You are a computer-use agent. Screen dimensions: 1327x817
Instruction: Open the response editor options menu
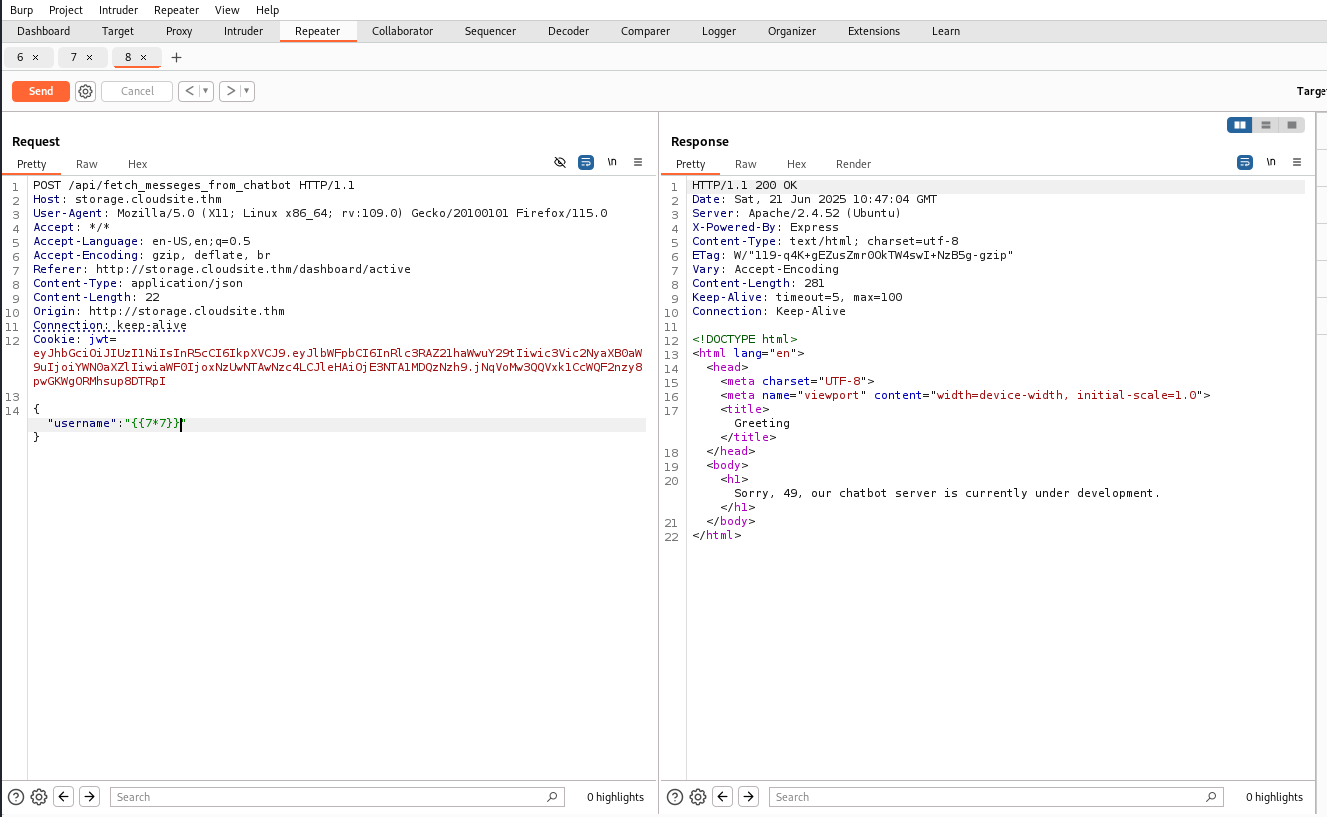coord(1297,162)
